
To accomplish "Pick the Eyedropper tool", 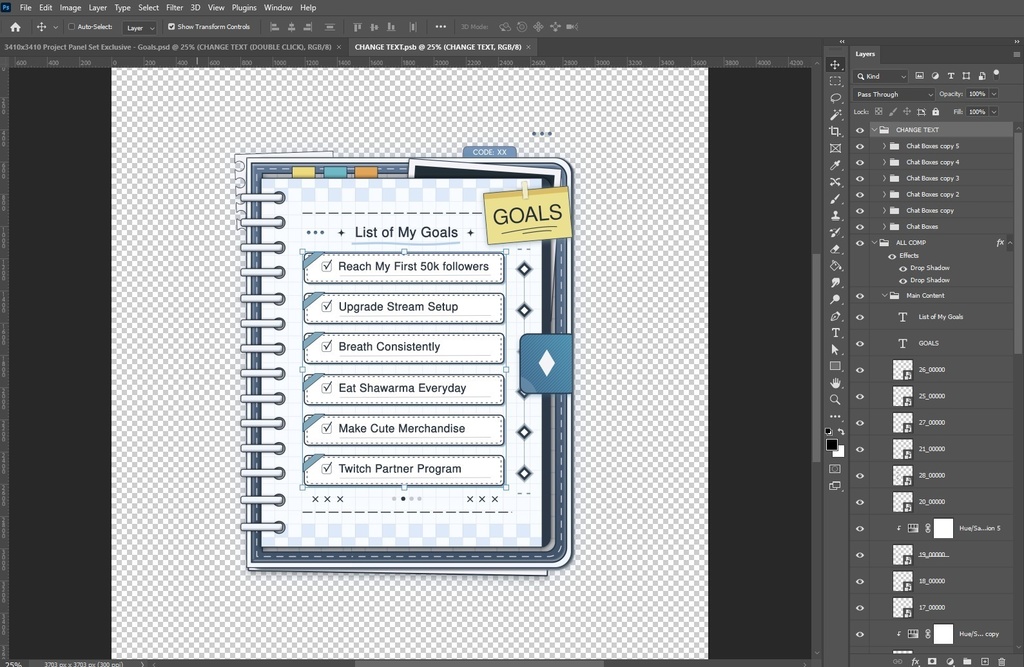I will 835,165.
